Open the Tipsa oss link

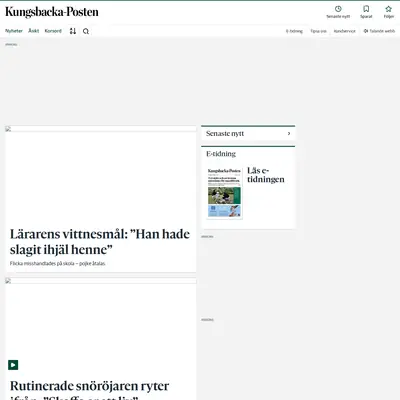click(x=318, y=31)
